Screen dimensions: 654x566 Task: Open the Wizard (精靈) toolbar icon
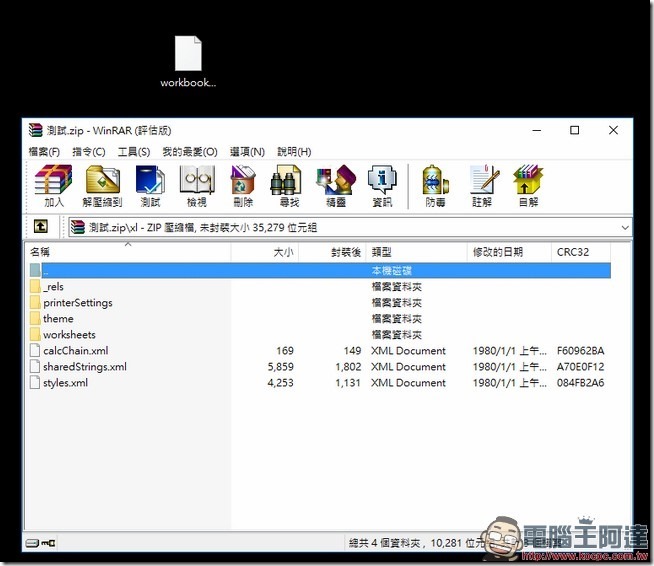tap(336, 186)
